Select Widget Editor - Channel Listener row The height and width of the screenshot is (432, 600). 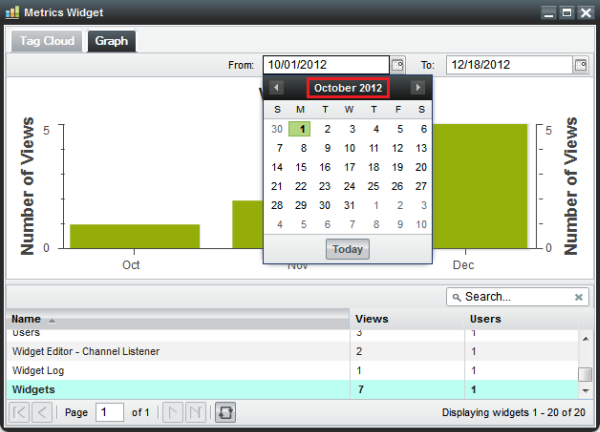(x=292, y=351)
